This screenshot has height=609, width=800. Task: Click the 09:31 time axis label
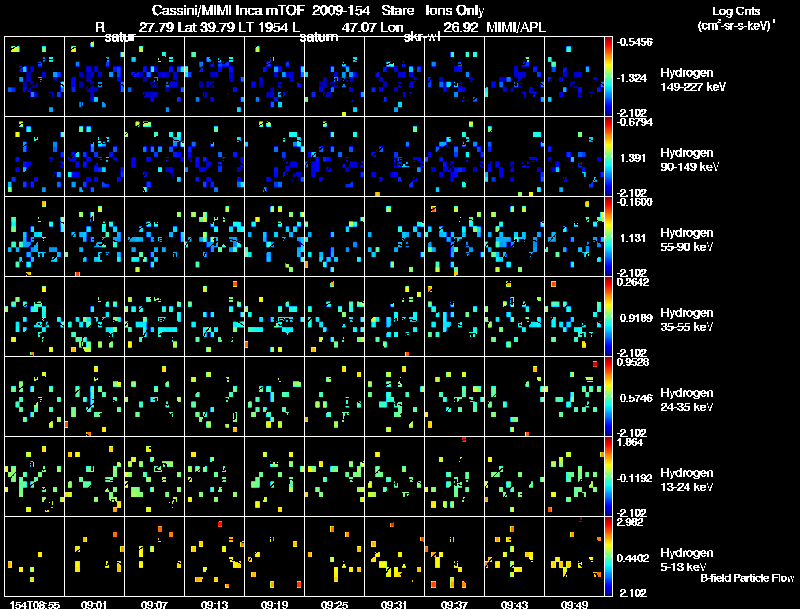[x=394, y=604]
